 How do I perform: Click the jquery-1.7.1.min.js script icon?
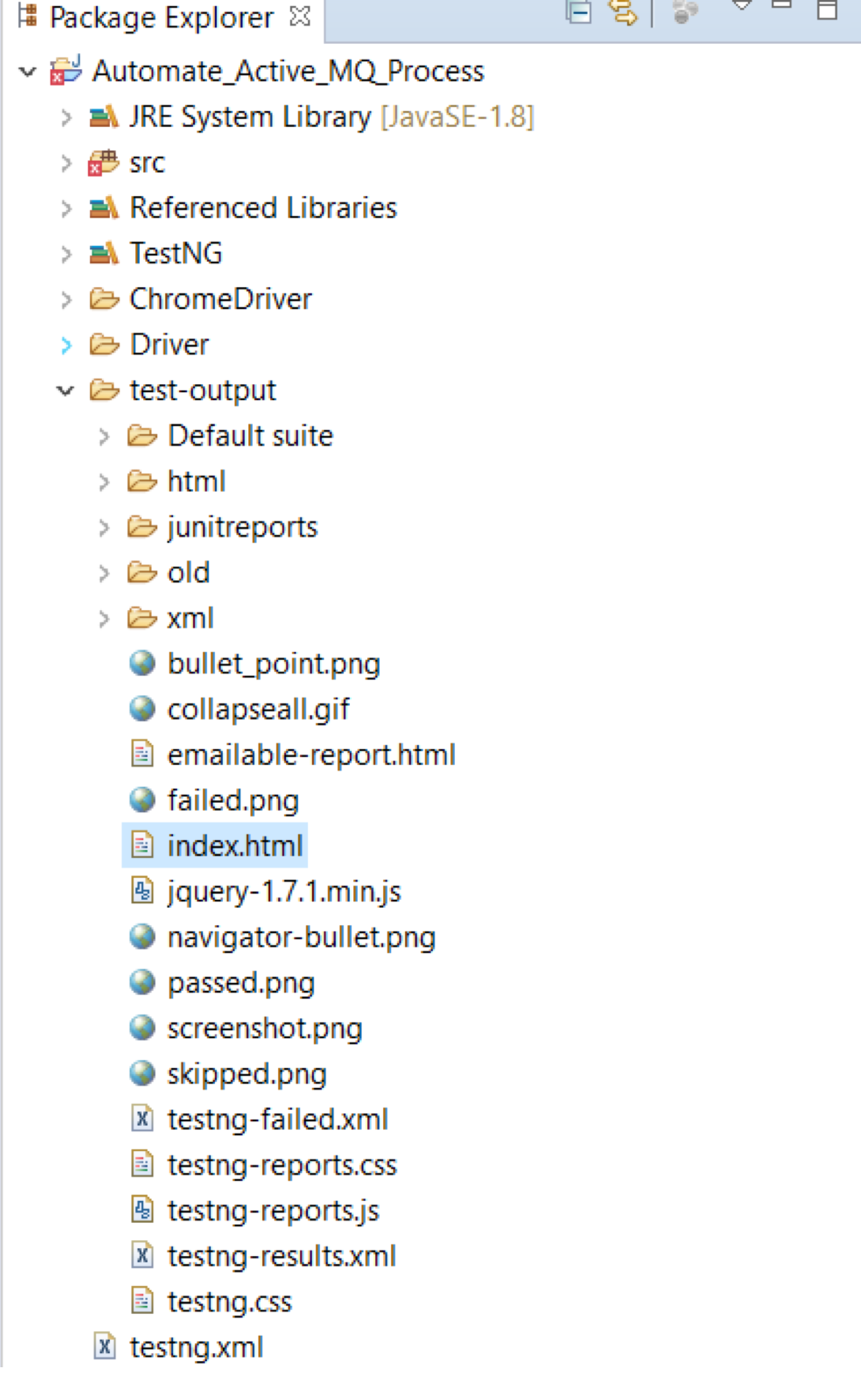[142, 891]
